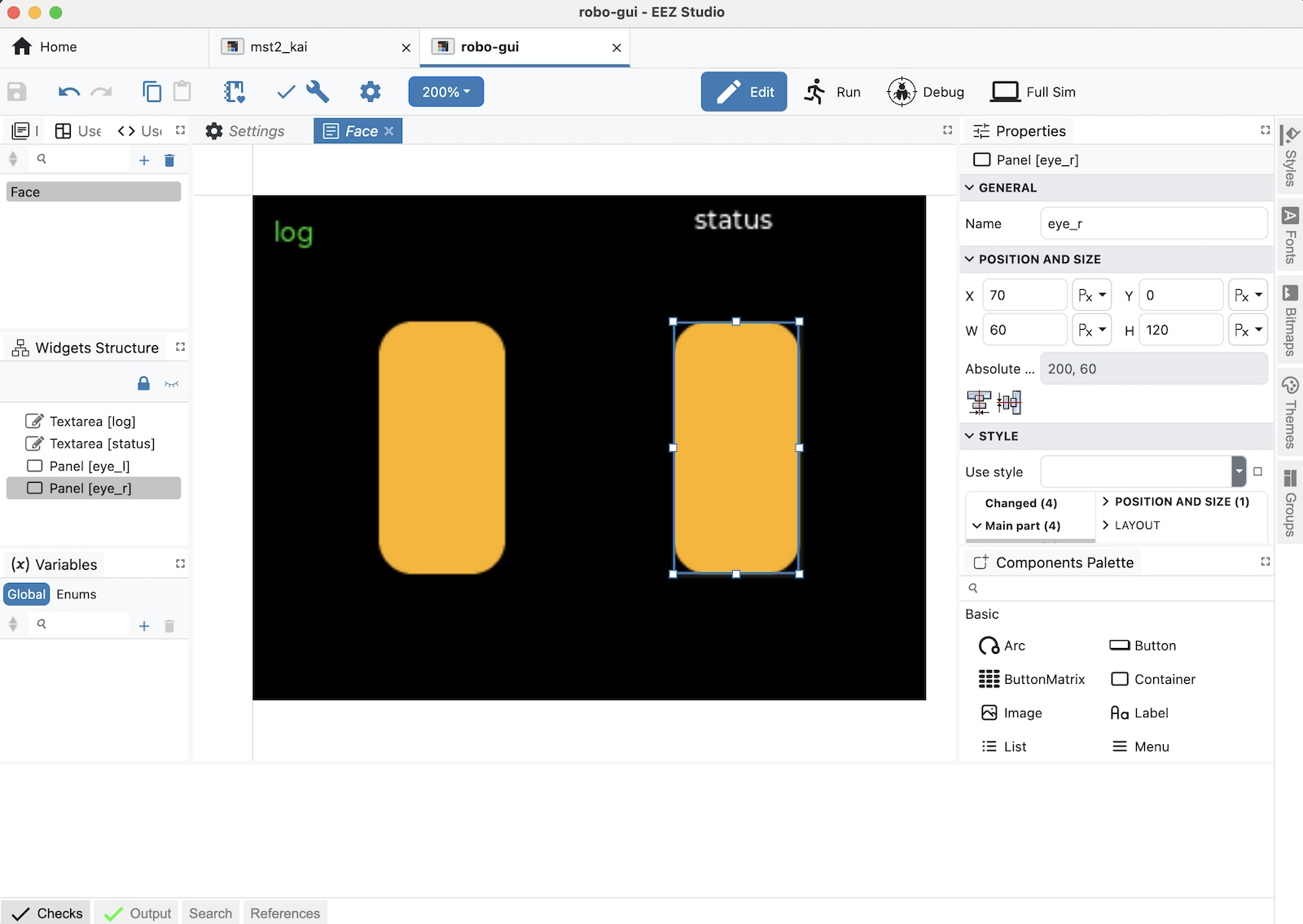1303x924 pixels.
Task: Open the Themes side panel
Action: [1290, 413]
